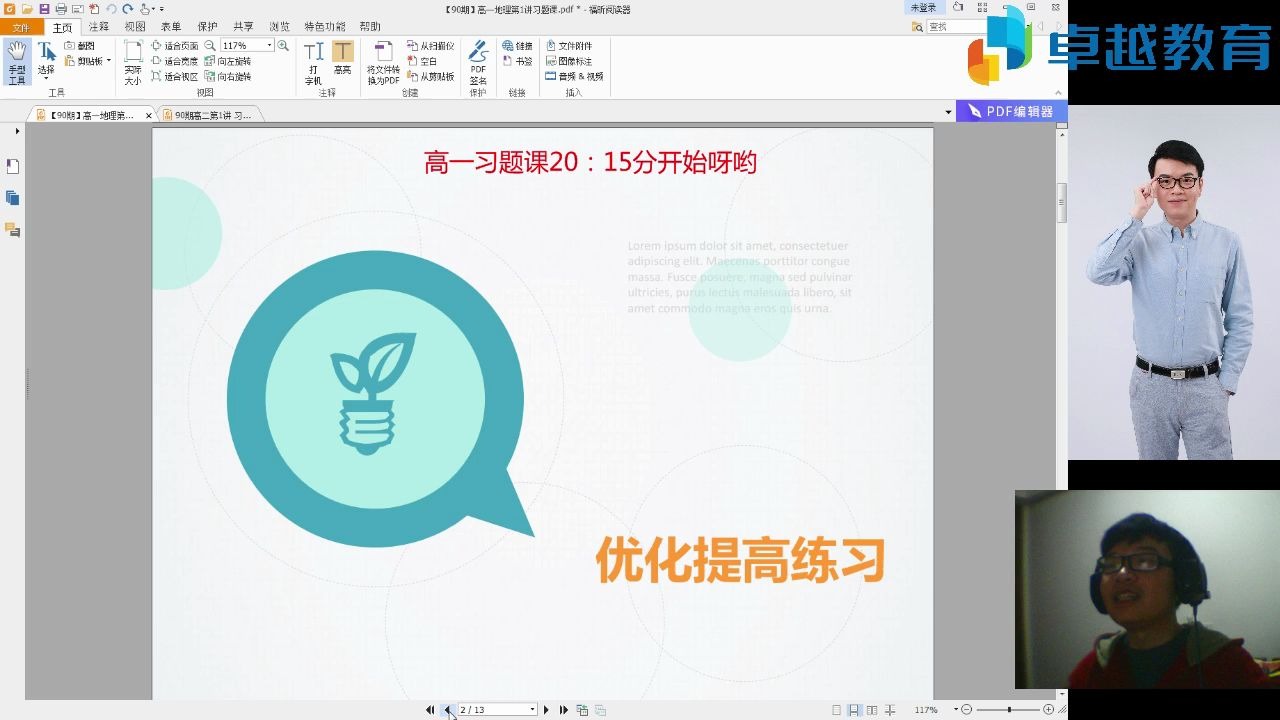
Task: Choose Fit Page (适合页面)
Action: pos(175,46)
